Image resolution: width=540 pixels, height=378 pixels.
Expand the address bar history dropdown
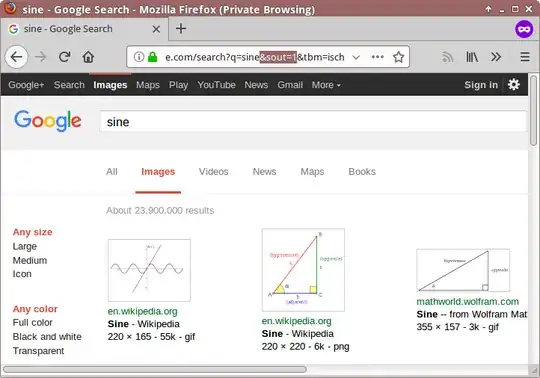coord(356,57)
